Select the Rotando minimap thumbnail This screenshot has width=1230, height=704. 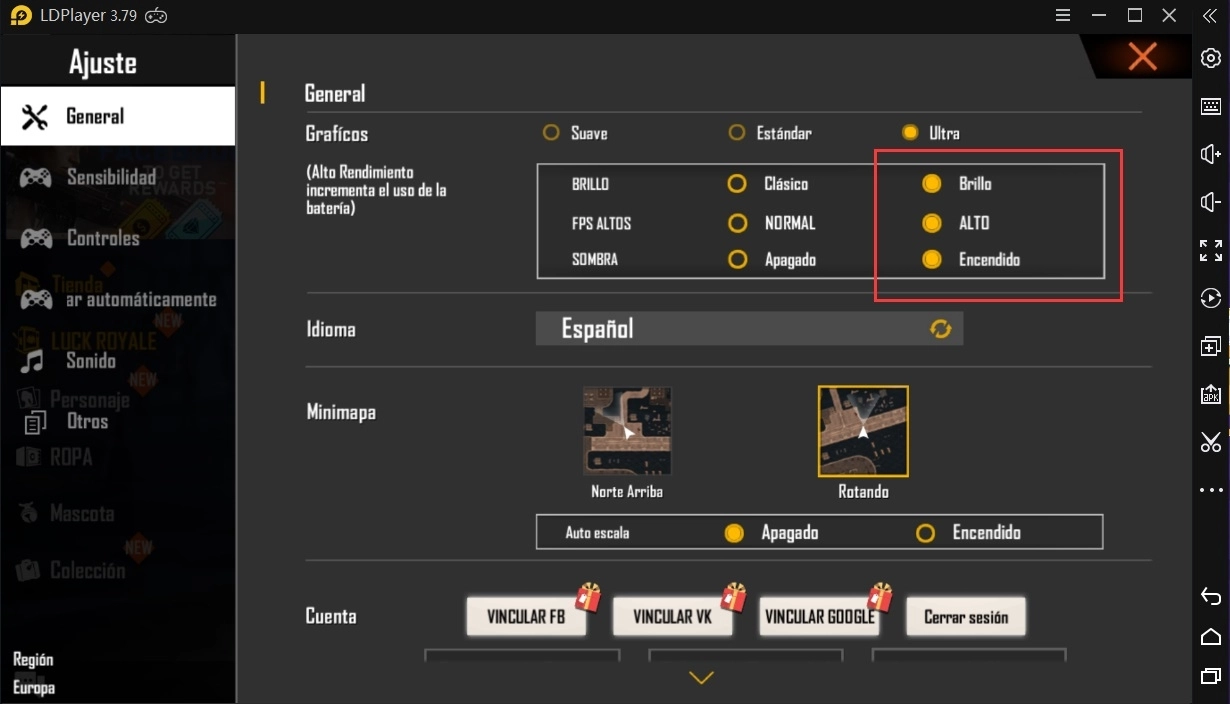tap(863, 431)
